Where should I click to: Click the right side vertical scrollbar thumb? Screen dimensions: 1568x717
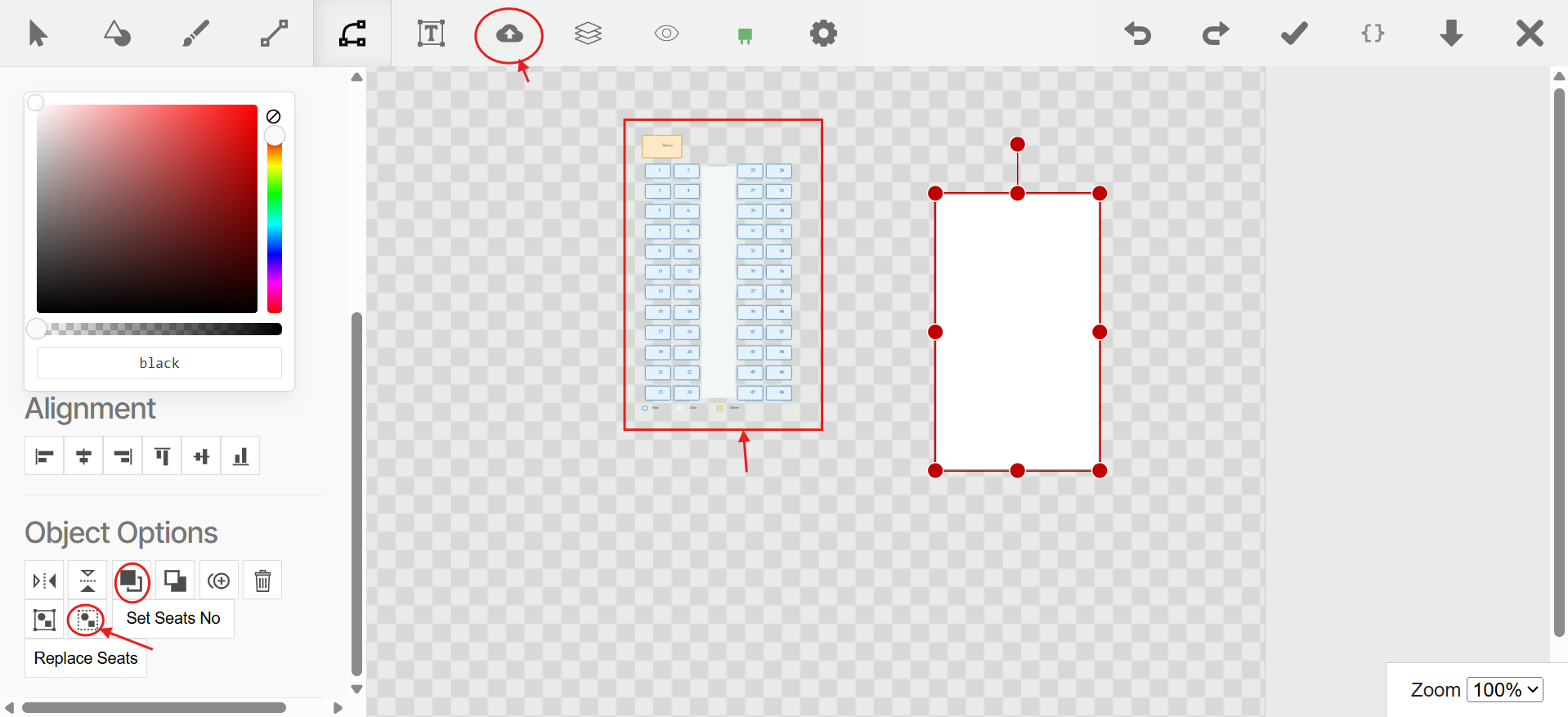1559,361
